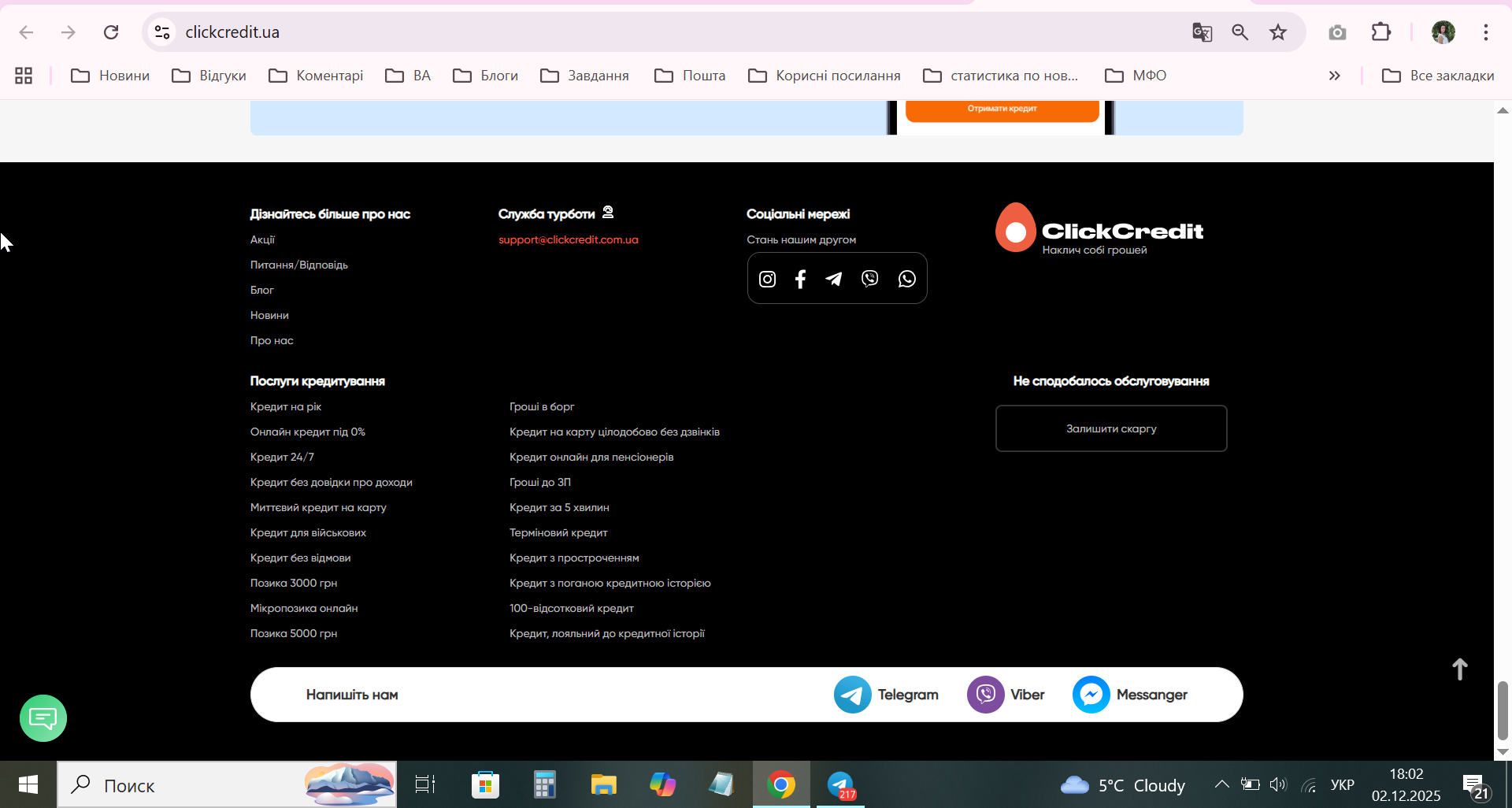Open the МФО bookmarks folder

click(x=1136, y=76)
